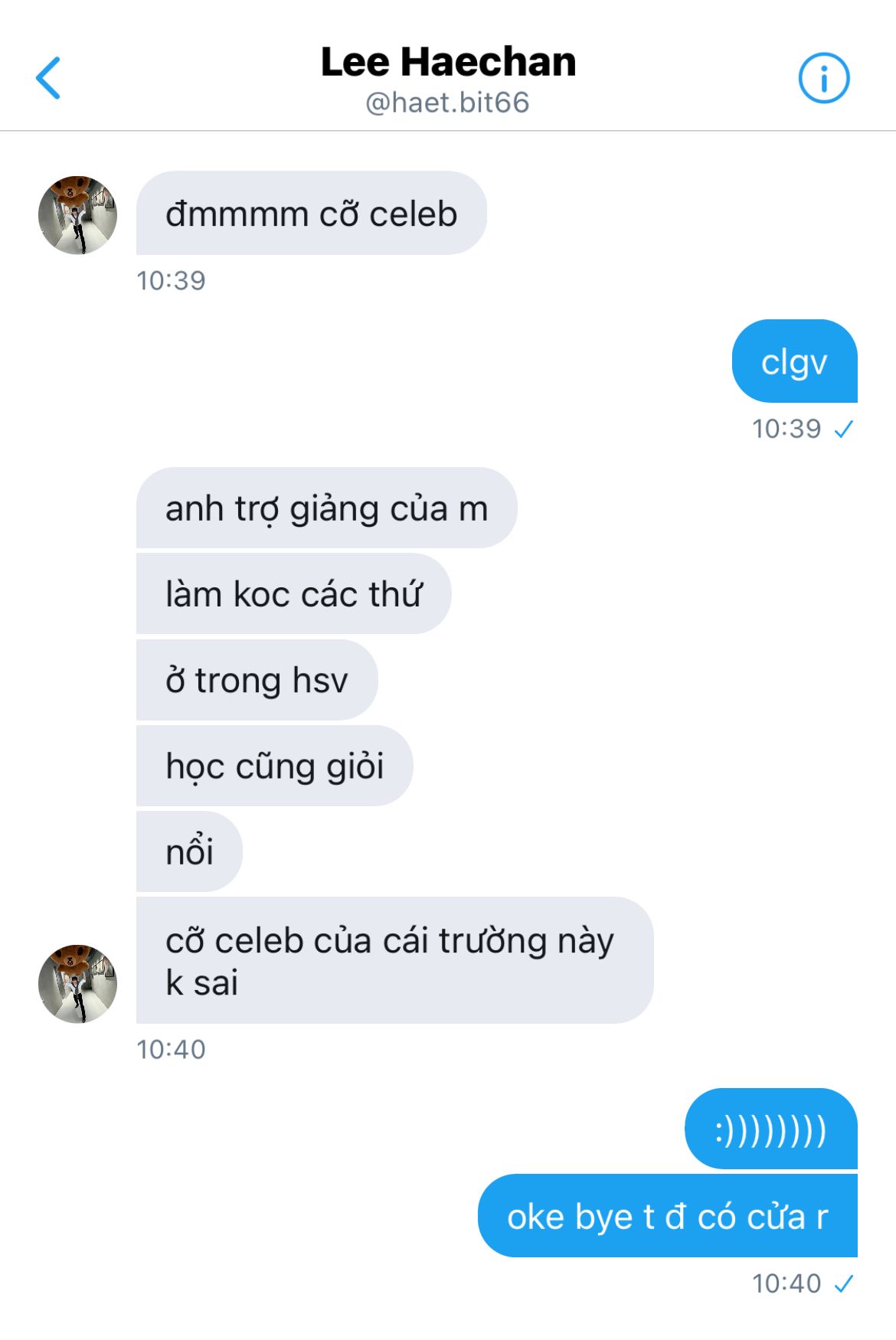Open conversation info icon
896x1340 pixels.
824,78
